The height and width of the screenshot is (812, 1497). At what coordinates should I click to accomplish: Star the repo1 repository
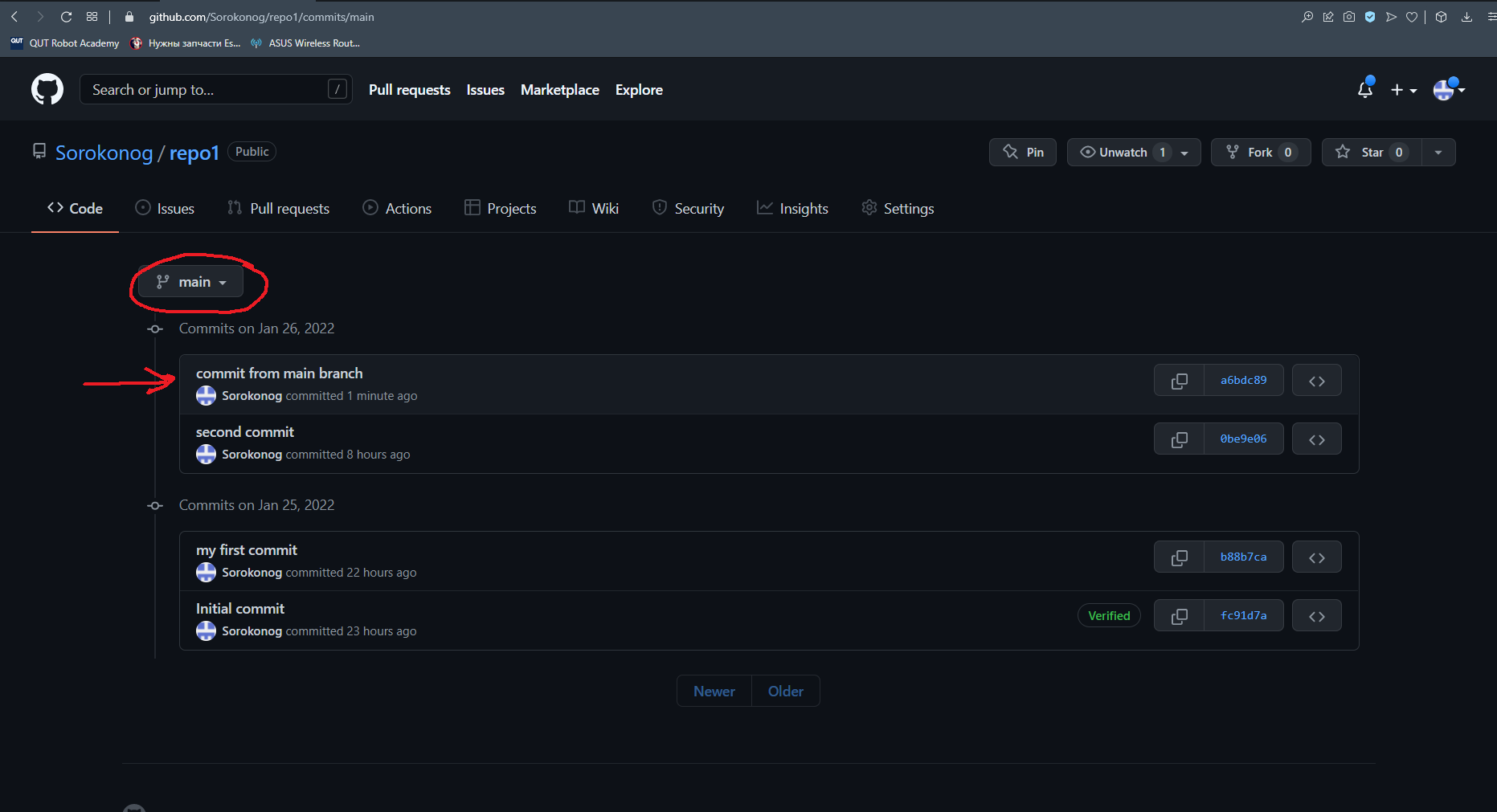pyautogui.click(x=1371, y=153)
